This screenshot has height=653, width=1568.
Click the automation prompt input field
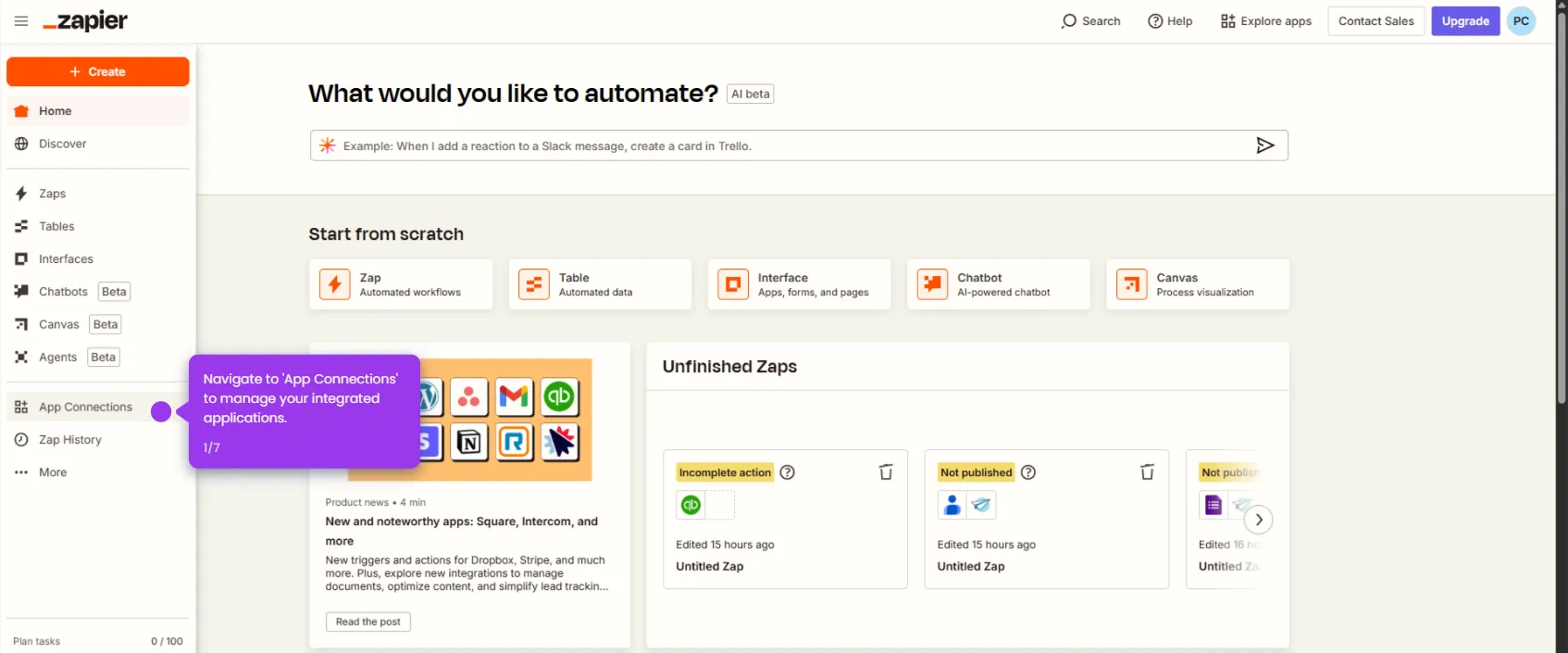pos(799,145)
